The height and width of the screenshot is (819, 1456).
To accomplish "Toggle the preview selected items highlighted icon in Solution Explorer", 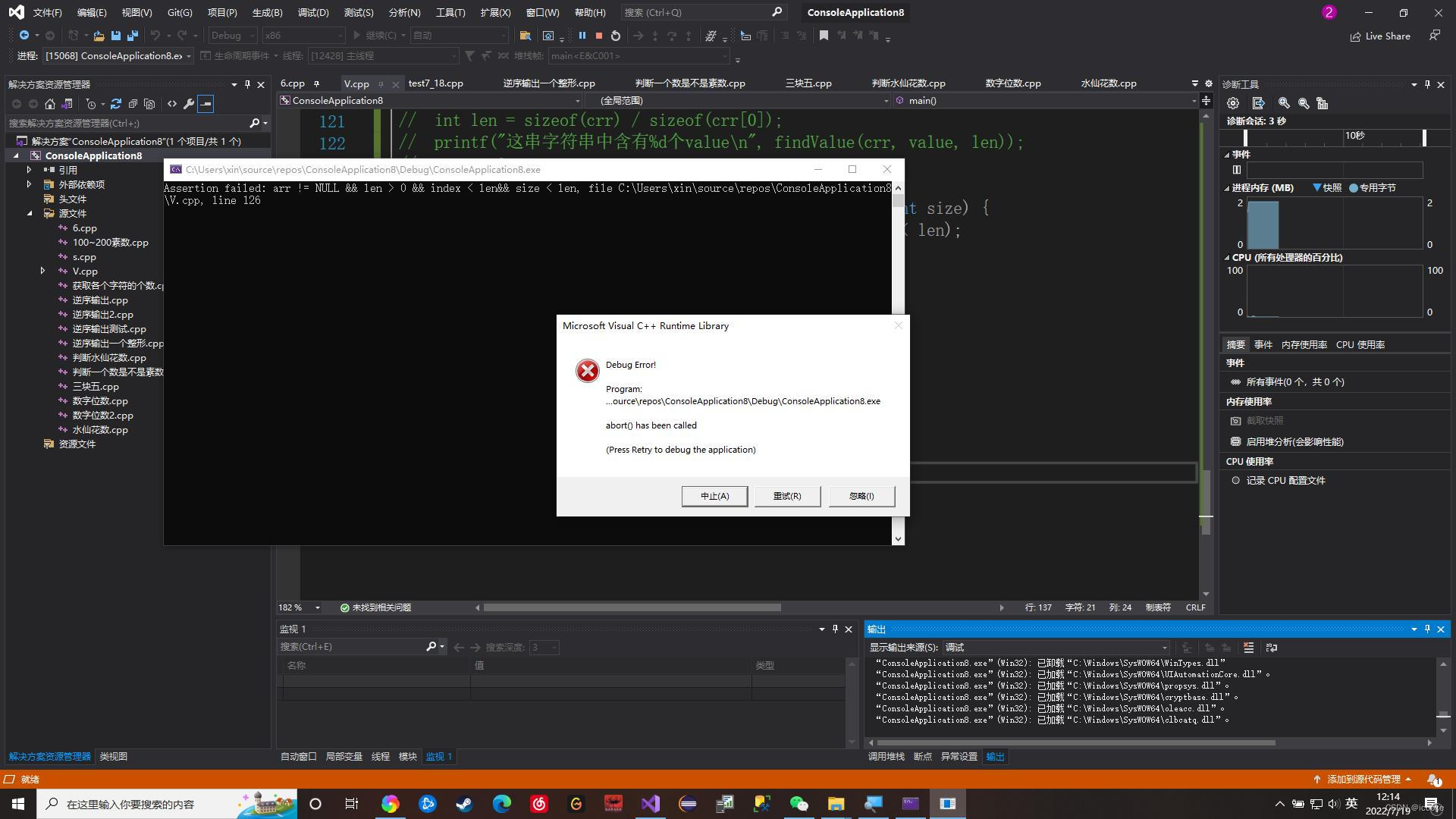I will [x=206, y=104].
